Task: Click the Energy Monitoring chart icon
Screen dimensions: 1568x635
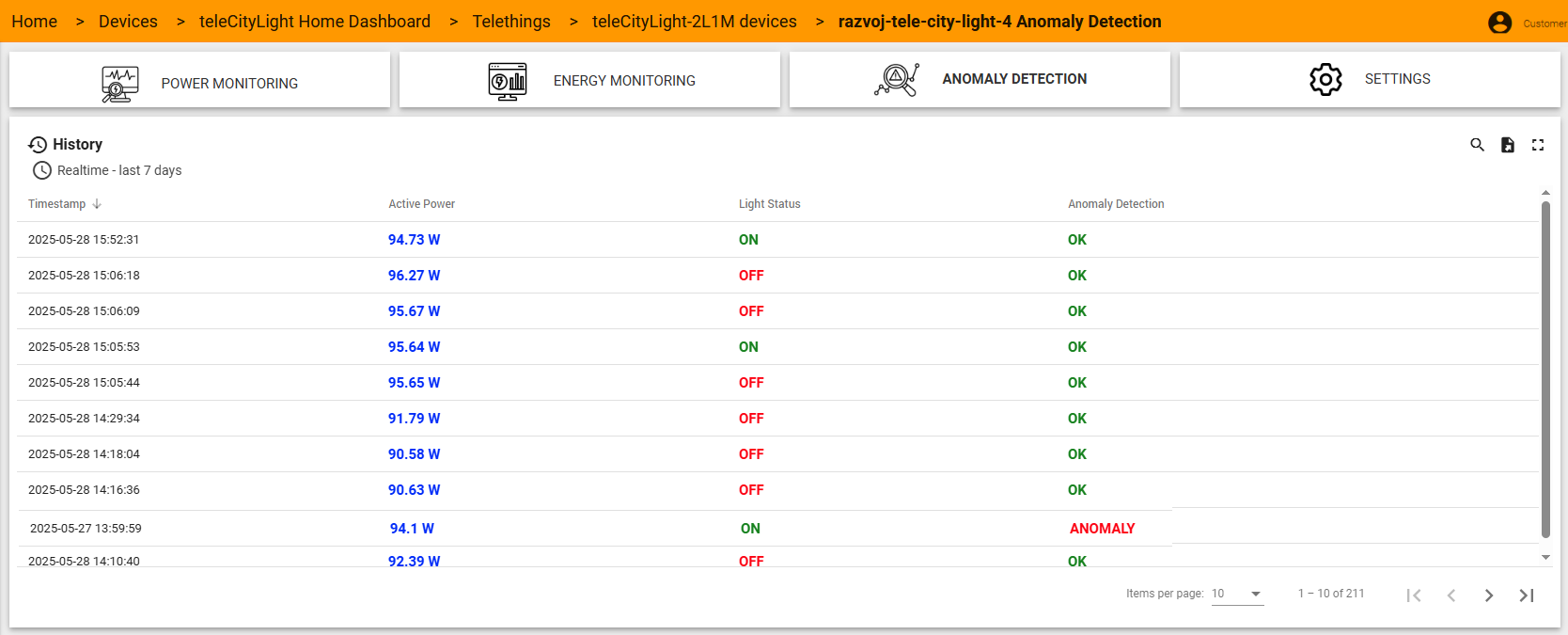Action: pos(508,81)
